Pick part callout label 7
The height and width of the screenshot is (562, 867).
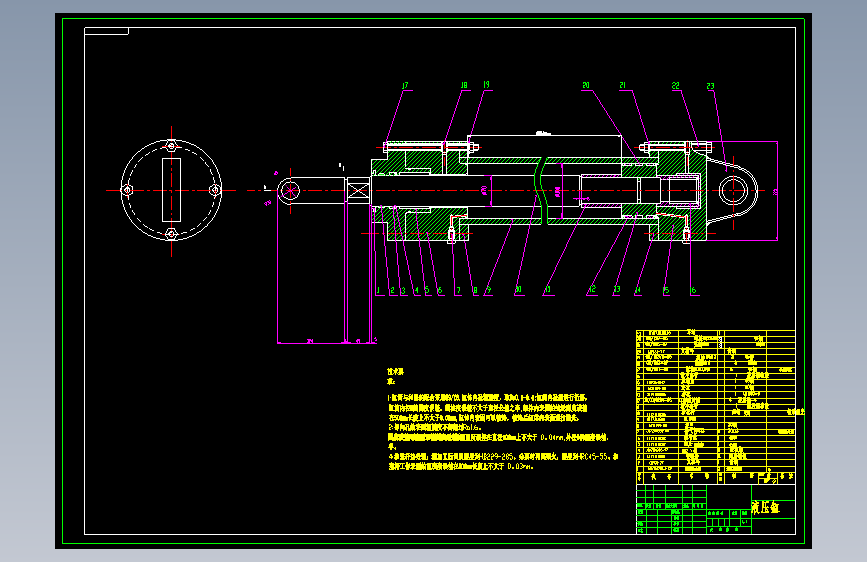pyautogui.click(x=458, y=290)
